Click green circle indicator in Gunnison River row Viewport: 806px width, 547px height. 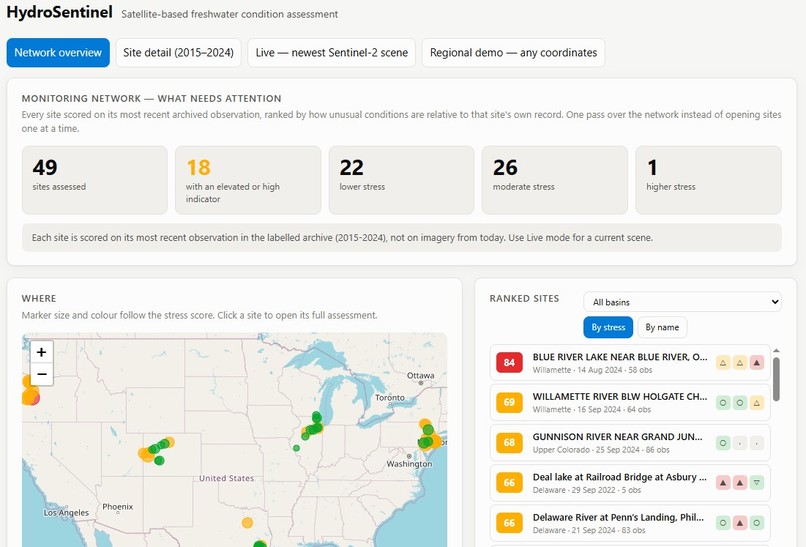tap(723, 443)
